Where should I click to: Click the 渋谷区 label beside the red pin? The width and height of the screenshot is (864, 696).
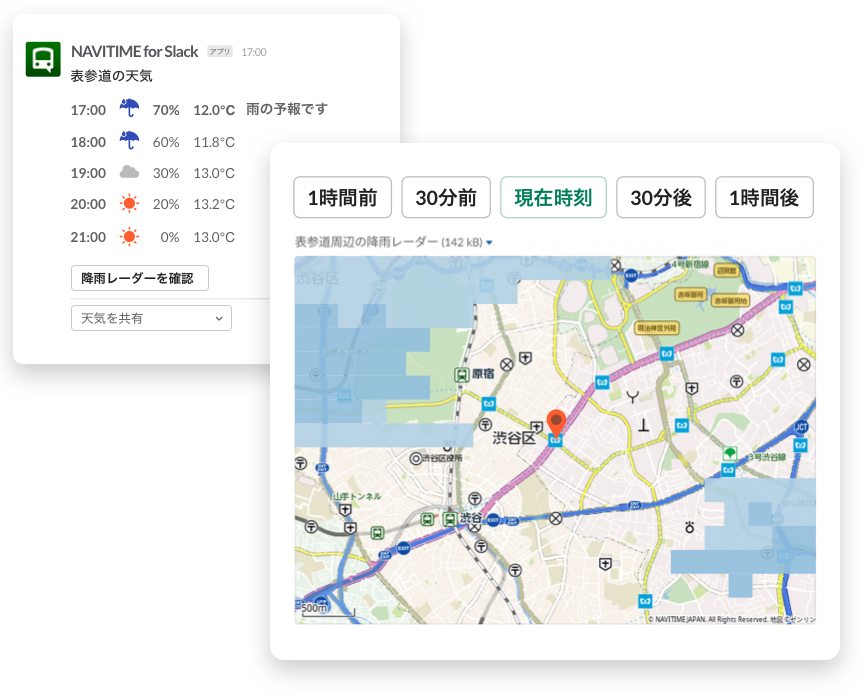tap(514, 438)
